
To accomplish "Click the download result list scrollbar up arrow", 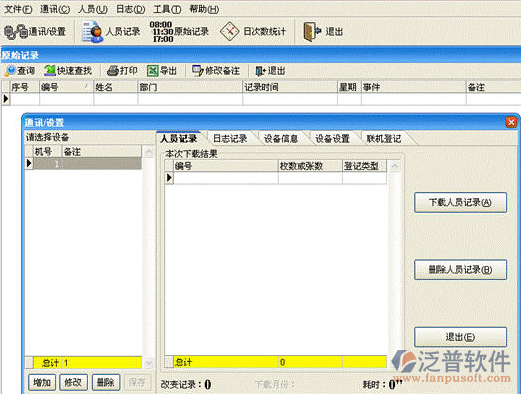I will pyautogui.click(x=395, y=166).
